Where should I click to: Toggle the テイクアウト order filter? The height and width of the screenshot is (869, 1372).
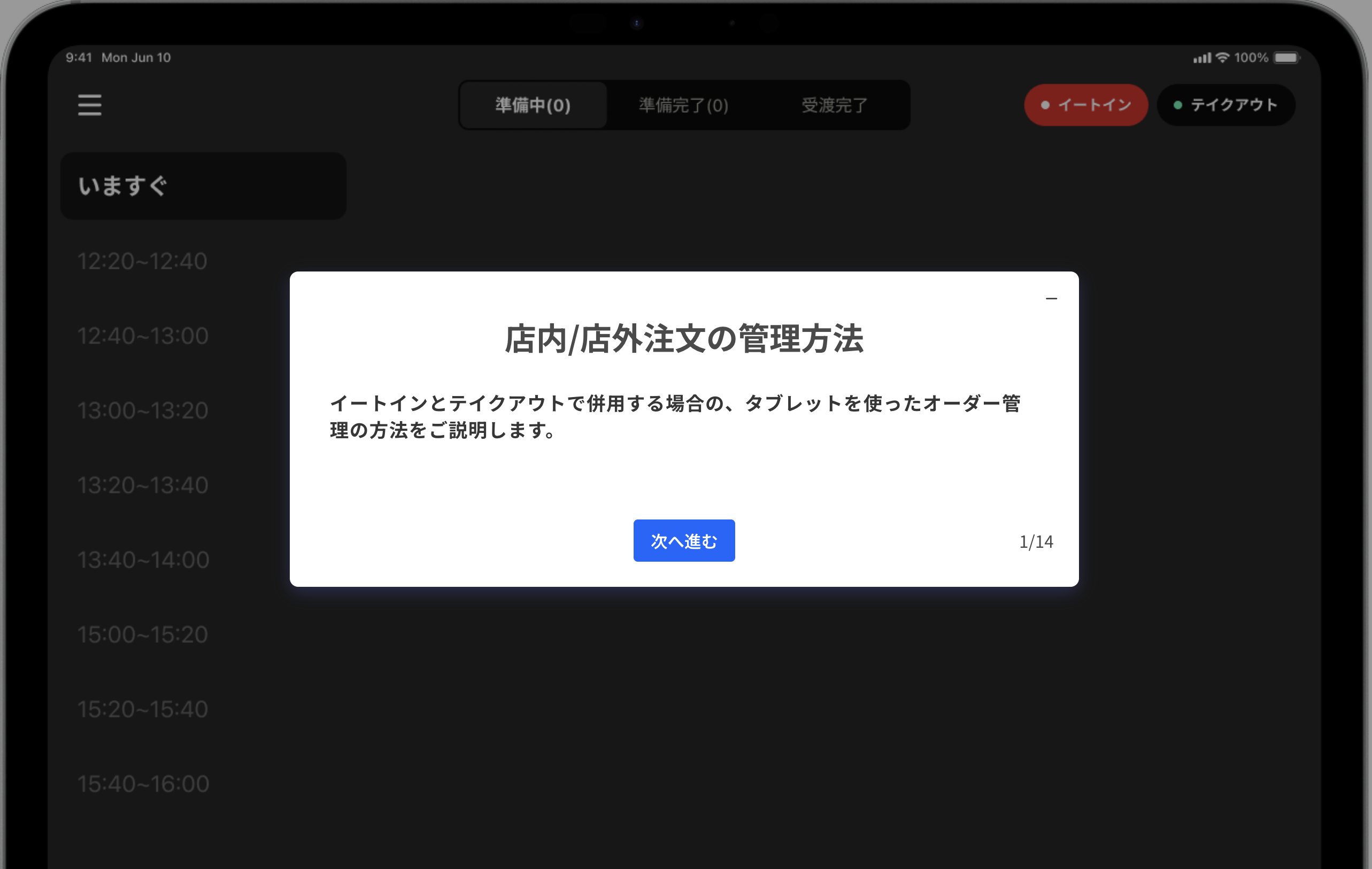[1226, 105]
